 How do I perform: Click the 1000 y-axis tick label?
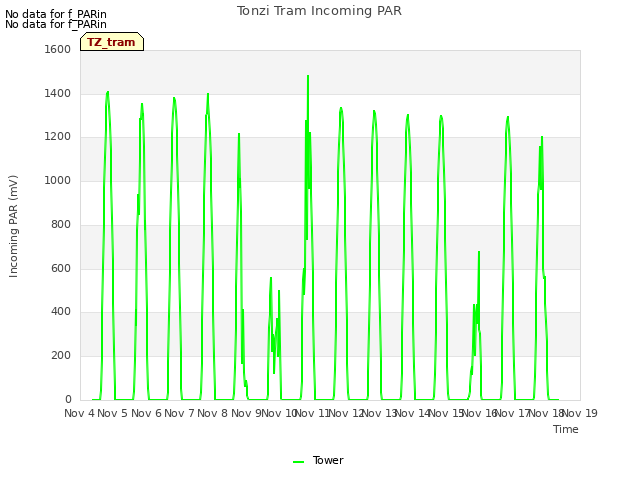click(58, 180)
